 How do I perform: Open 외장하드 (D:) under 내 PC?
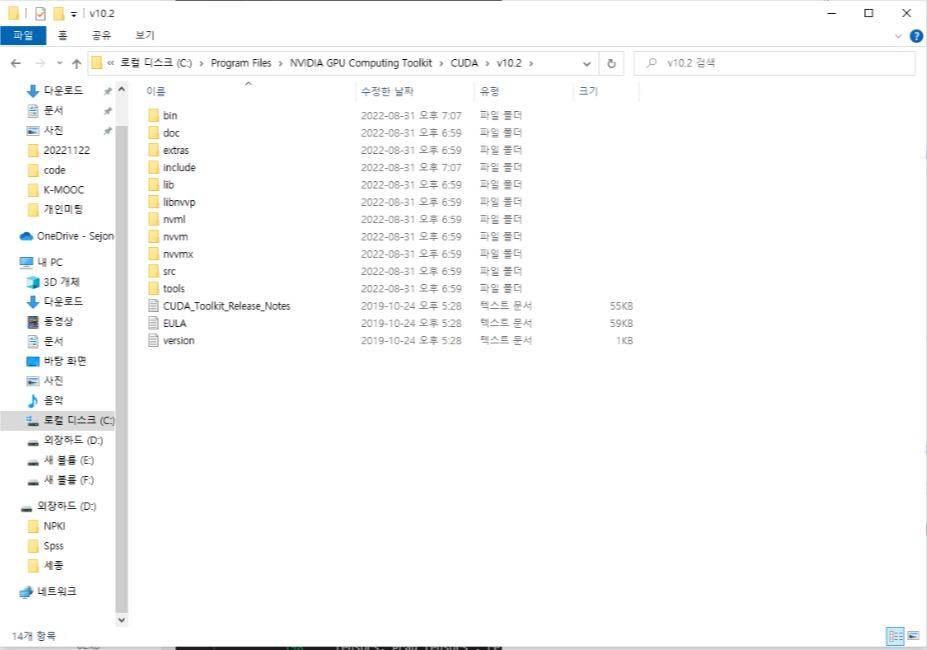pyautogui.click(x=64, y=441)
